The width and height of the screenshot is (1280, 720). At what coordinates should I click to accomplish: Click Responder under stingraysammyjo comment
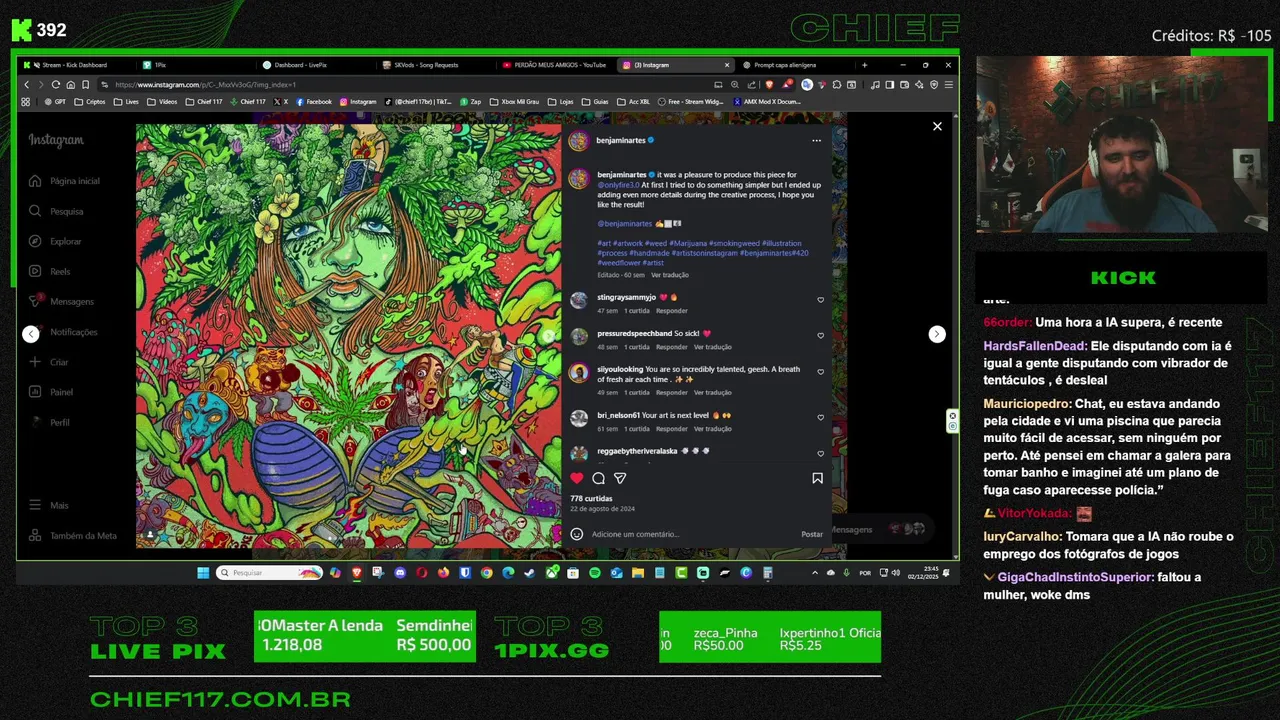click(x=672, y=311)
